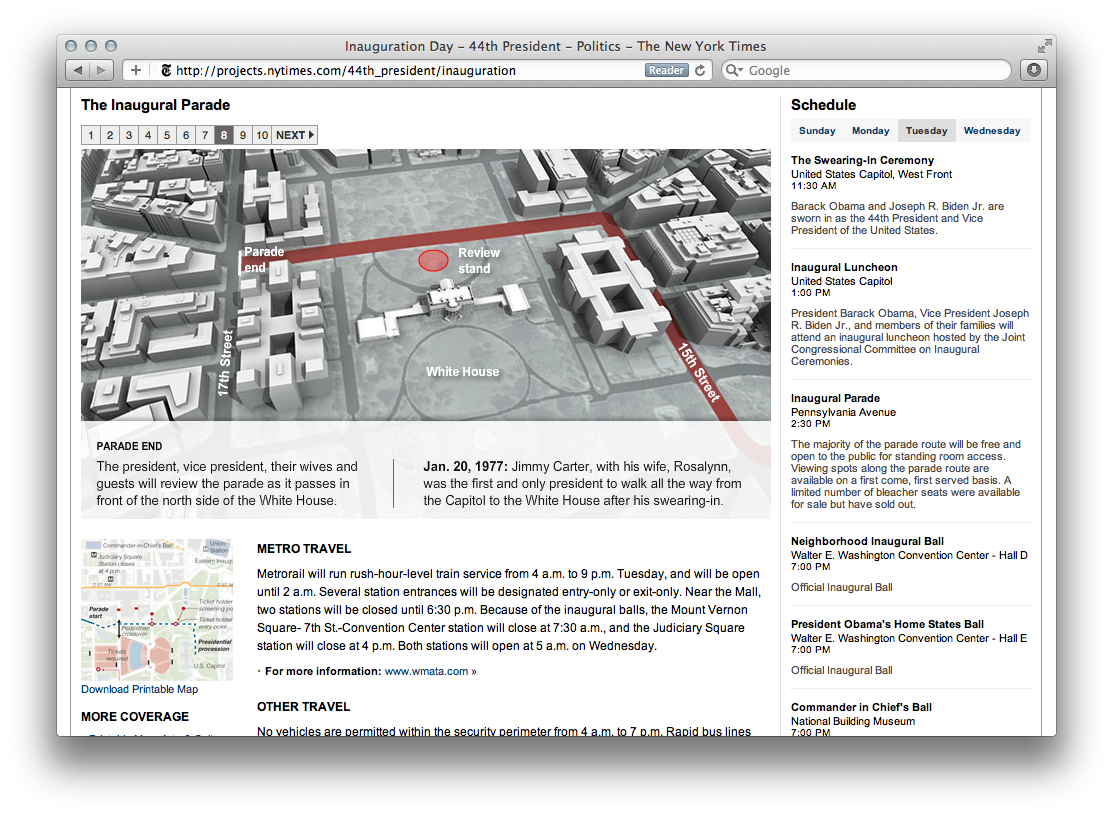Switch schedule to the Sunday tab
The height and width of the screenshot is (815, 1113).
(817, 131)
